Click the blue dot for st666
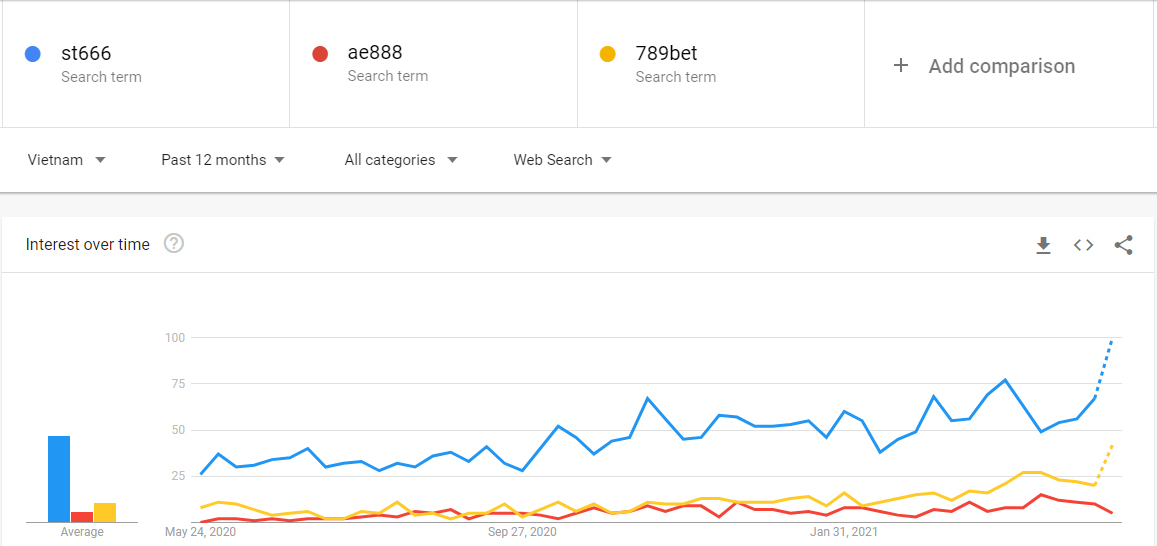1157x546 pixels. pos(33,54)
